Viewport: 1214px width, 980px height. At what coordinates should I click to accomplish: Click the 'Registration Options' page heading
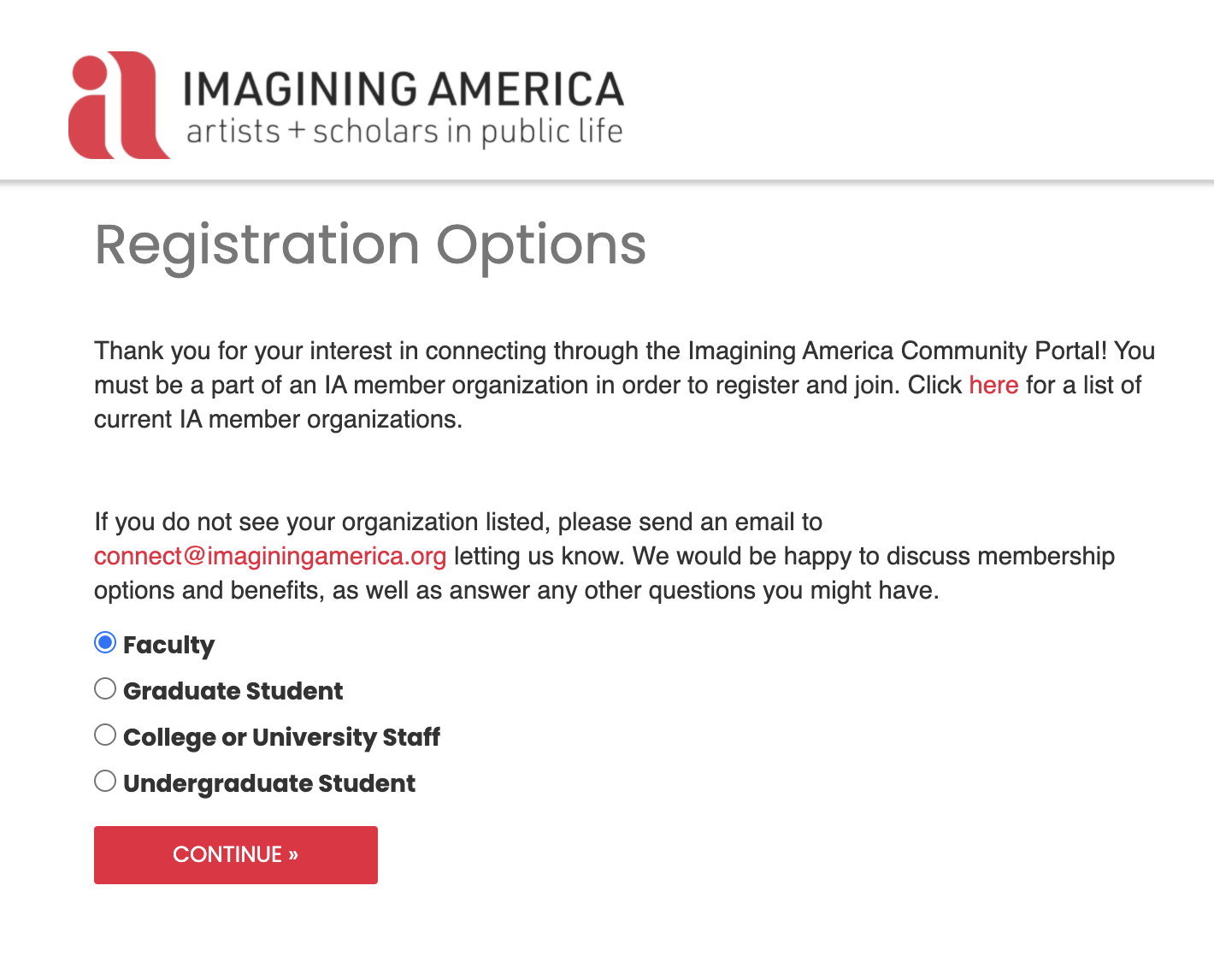(x=370, y=245)
